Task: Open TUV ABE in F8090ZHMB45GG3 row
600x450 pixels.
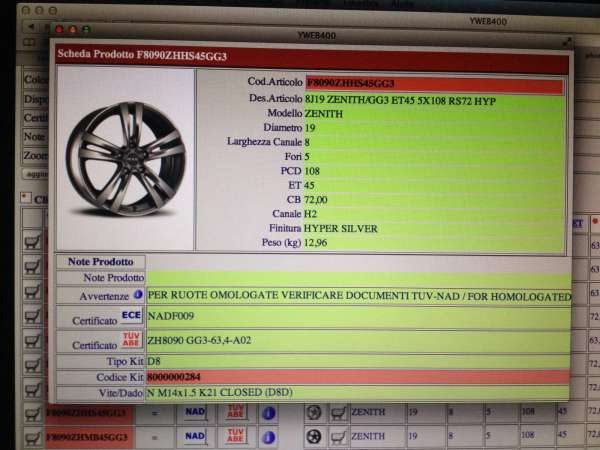Action: [x=236, y=436]
